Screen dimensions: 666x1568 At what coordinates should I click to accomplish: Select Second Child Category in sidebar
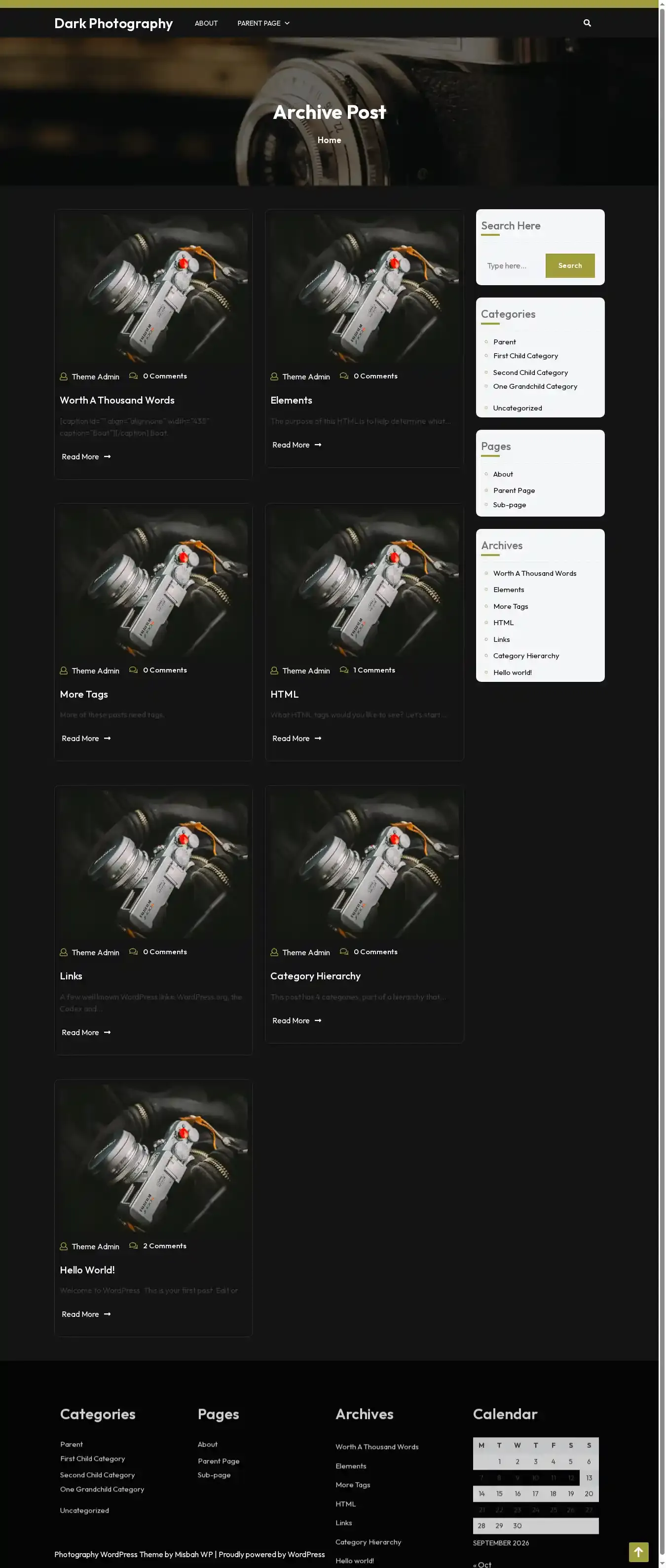pos(530,373)
